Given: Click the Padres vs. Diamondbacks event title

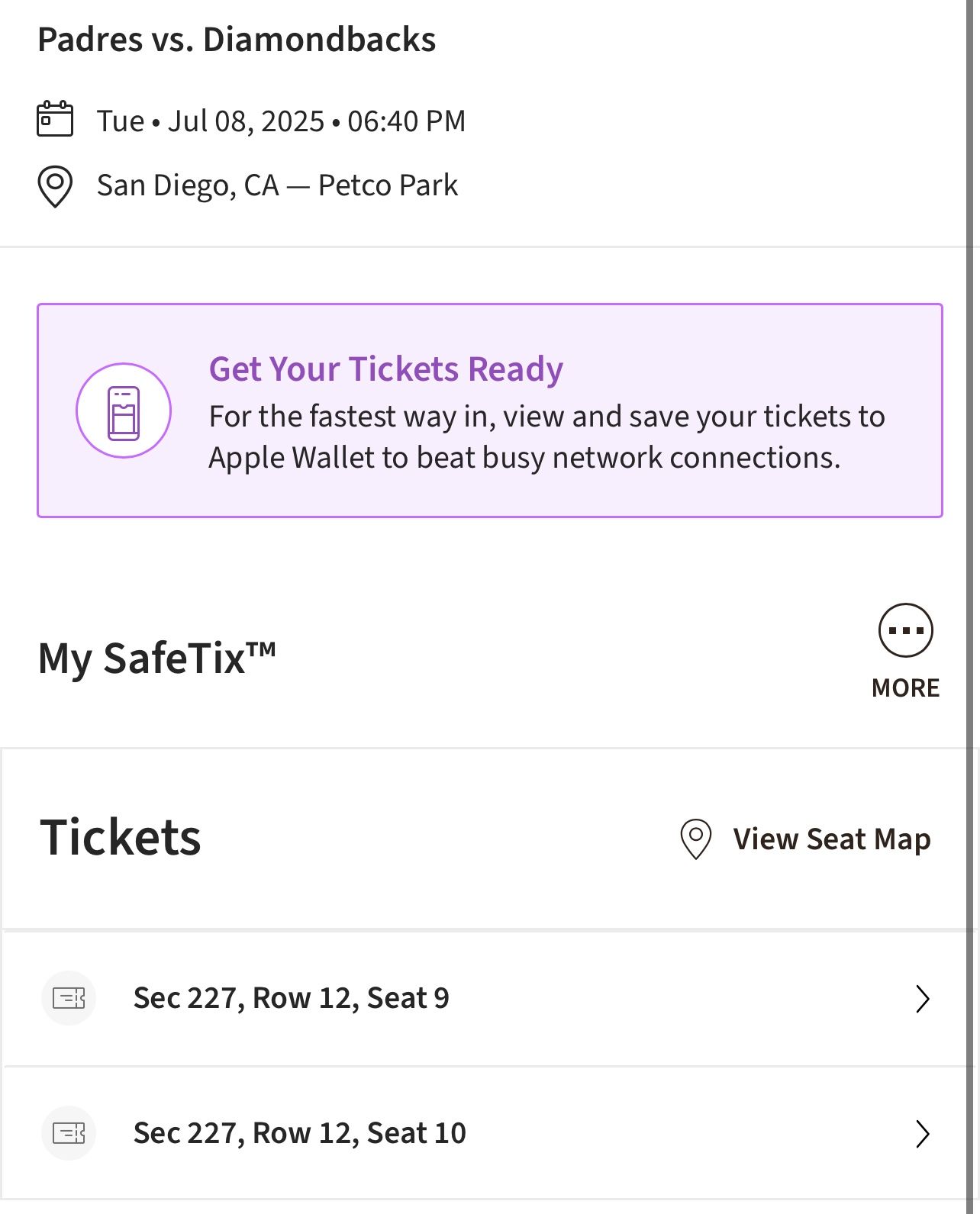Looking at the screenshot, I should (237, 40).
